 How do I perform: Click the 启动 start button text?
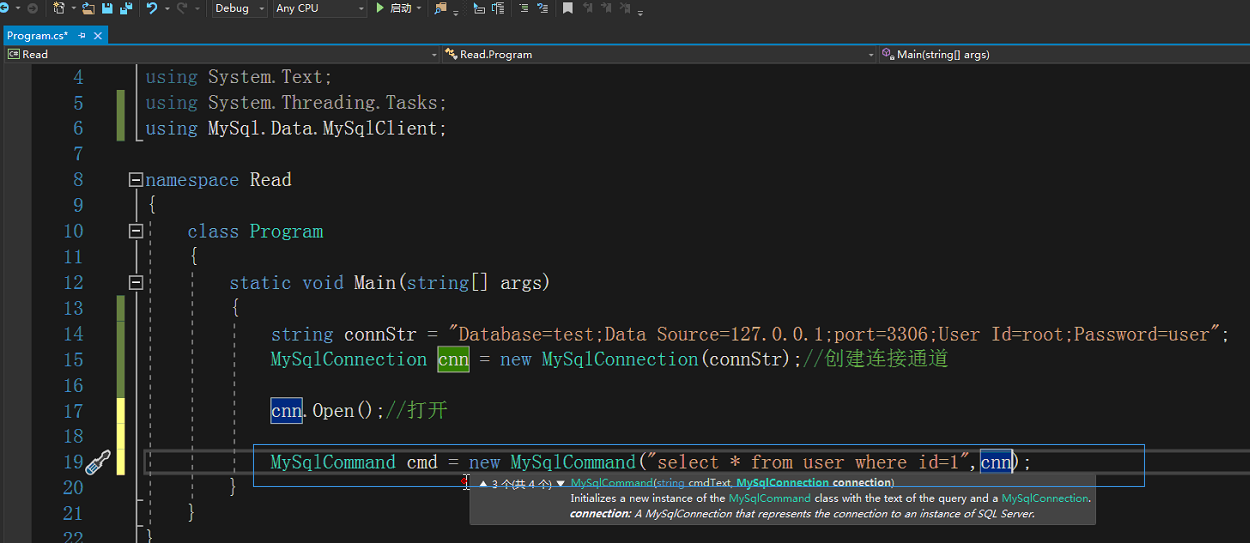pos(400,8)
